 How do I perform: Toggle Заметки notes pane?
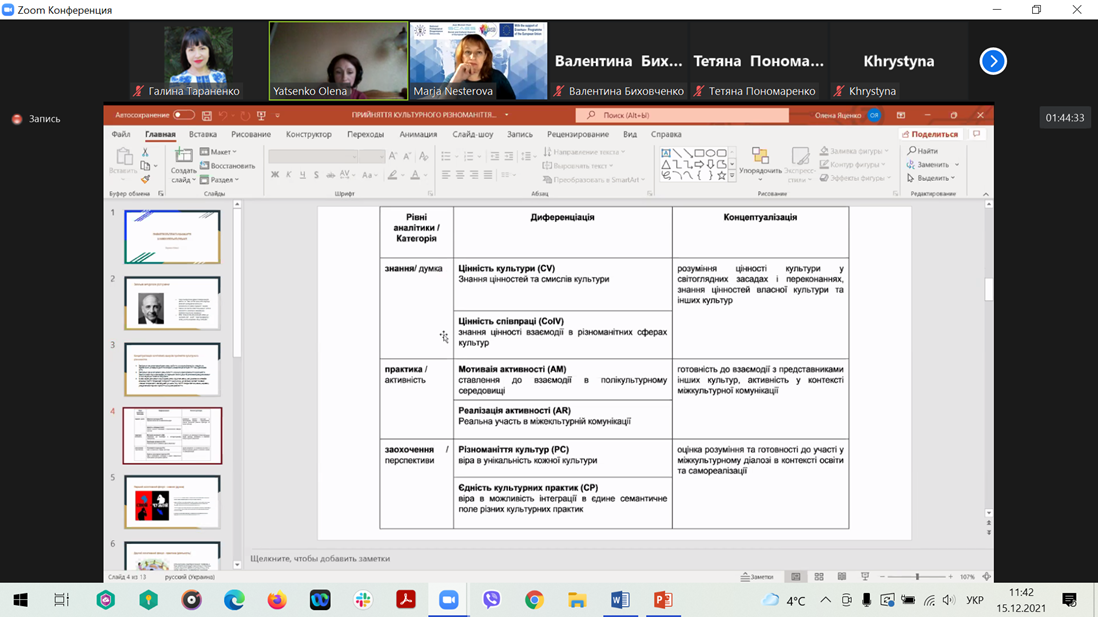coord(757,577)
